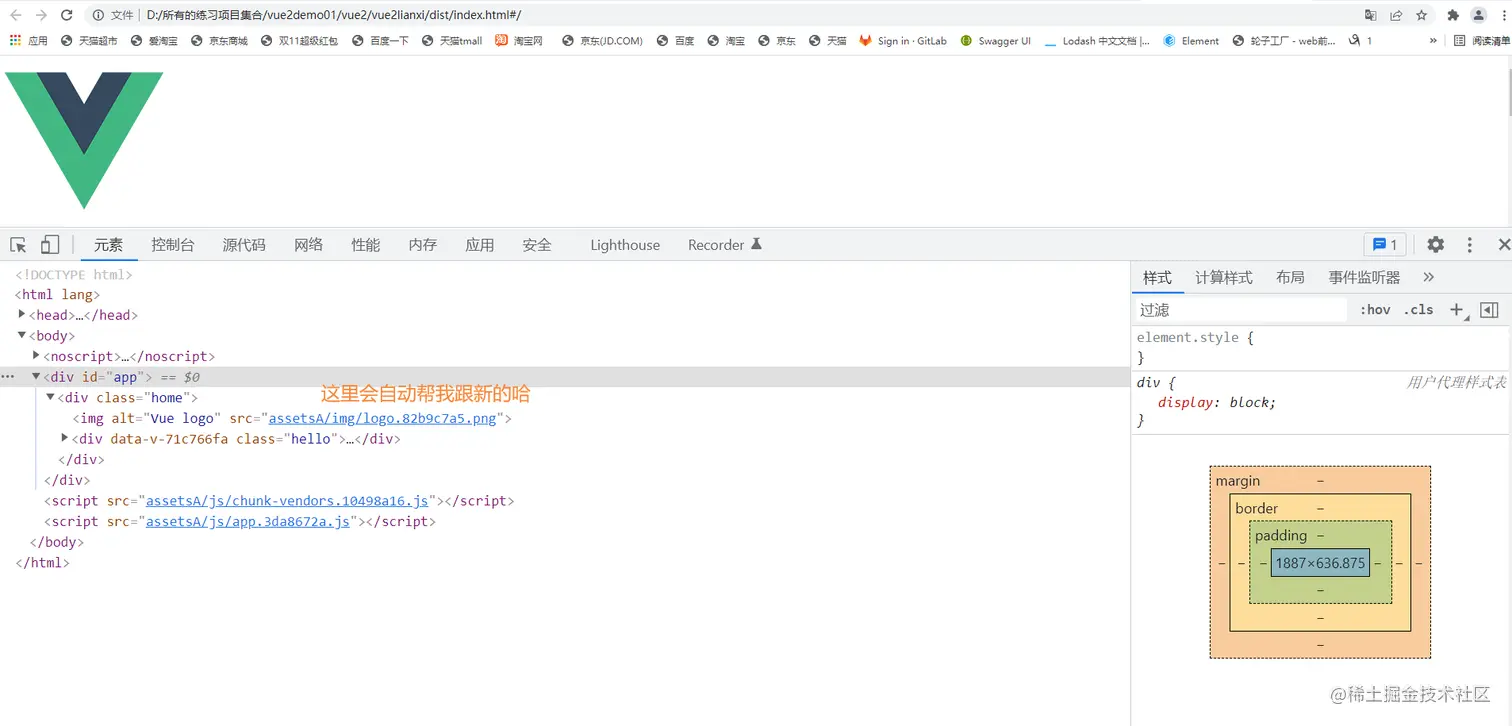
Task: Reload the page with the refresh icon
Action: [67, 15]
